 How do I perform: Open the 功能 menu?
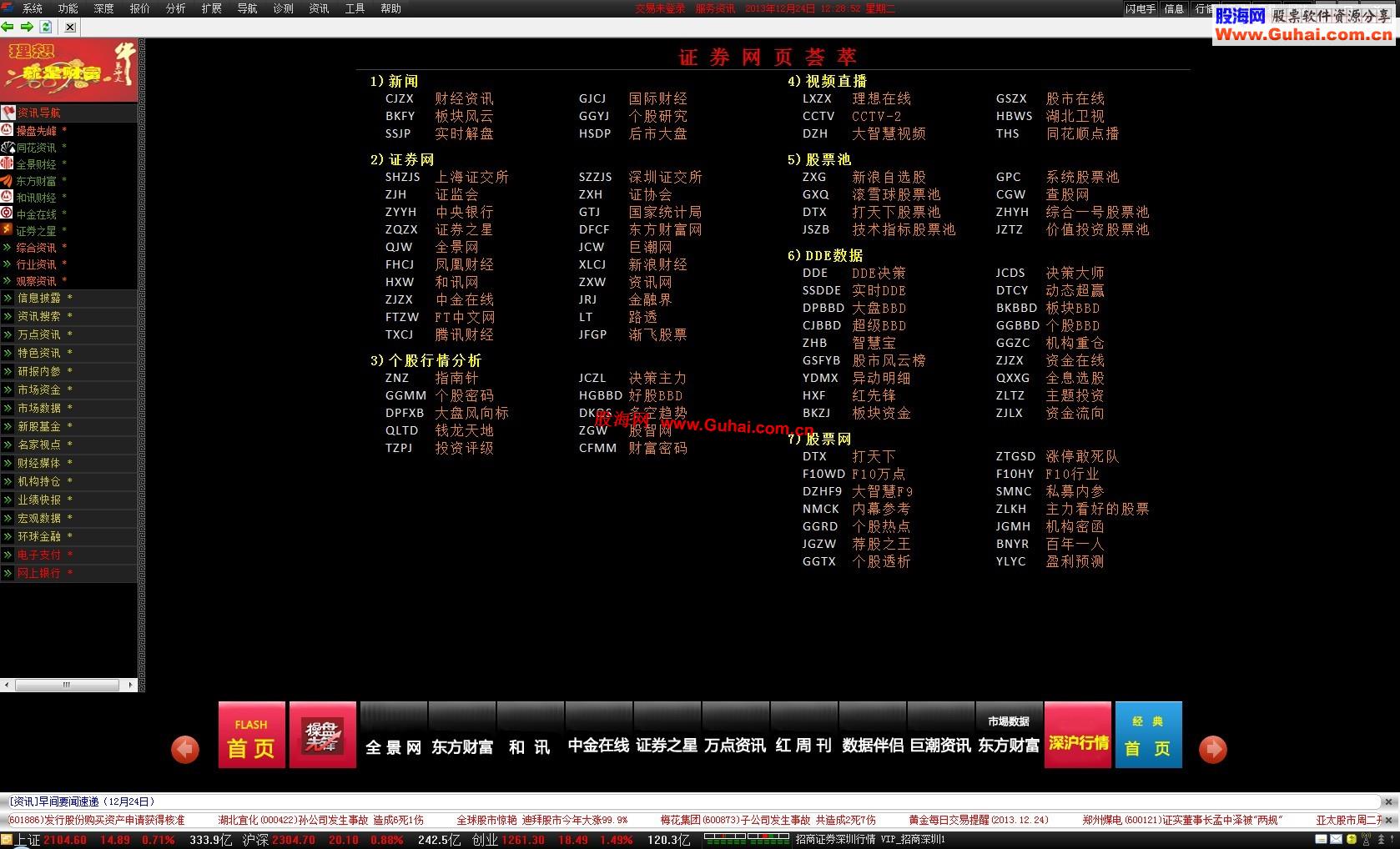[x=68, y=8]
